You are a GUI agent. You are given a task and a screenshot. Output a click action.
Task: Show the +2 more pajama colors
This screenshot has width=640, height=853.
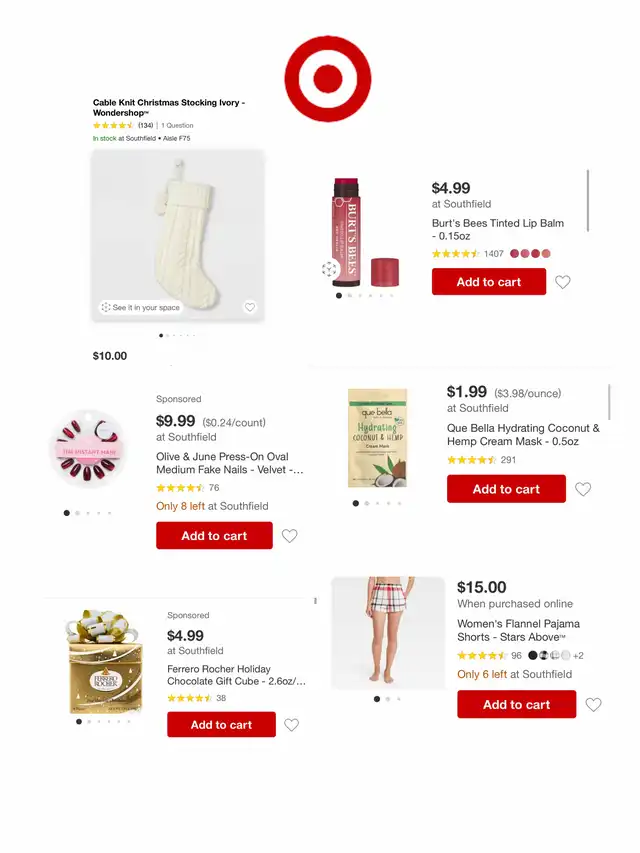pyautogui.click(x=578, y=656)
